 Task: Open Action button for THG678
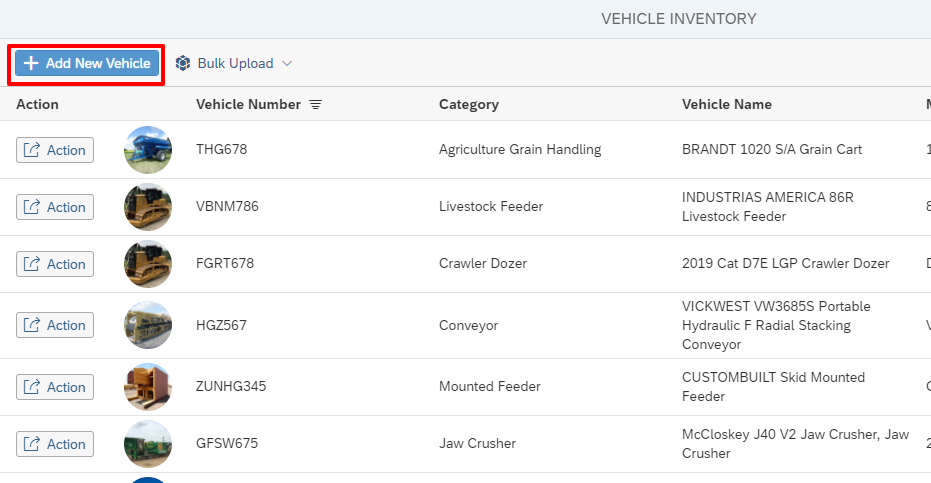[55, 150]
